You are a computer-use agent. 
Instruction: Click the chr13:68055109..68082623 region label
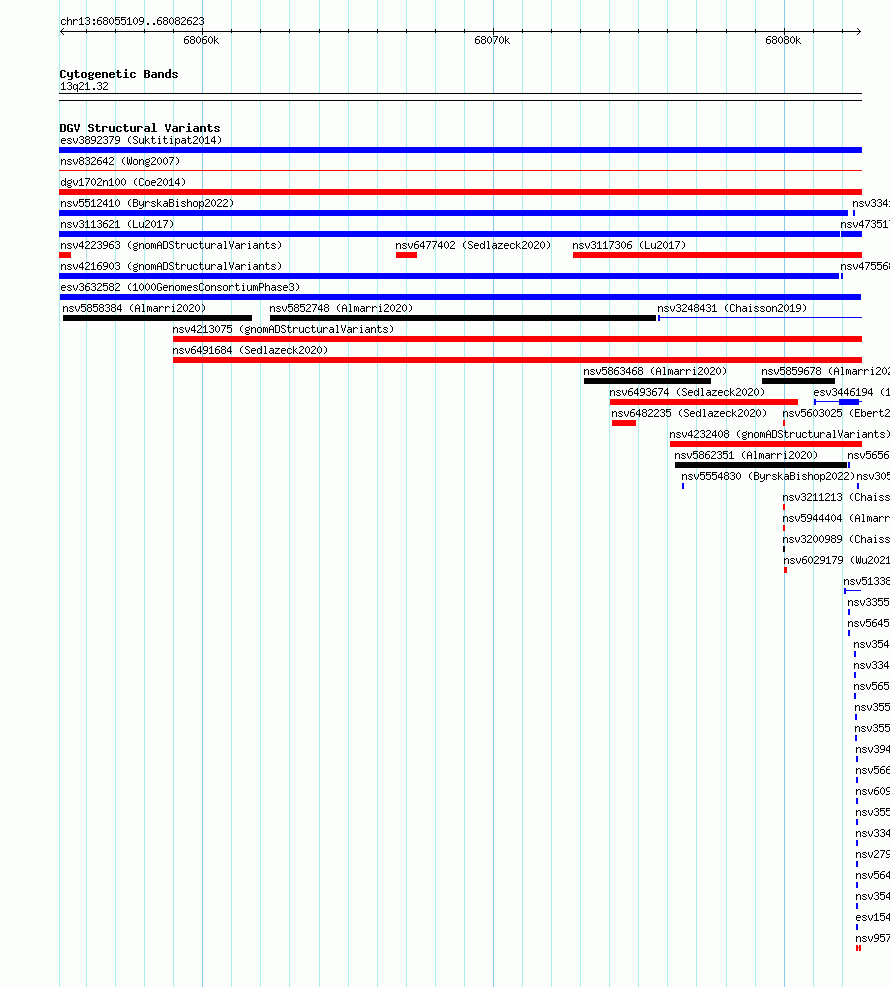[x=132, y=21]
